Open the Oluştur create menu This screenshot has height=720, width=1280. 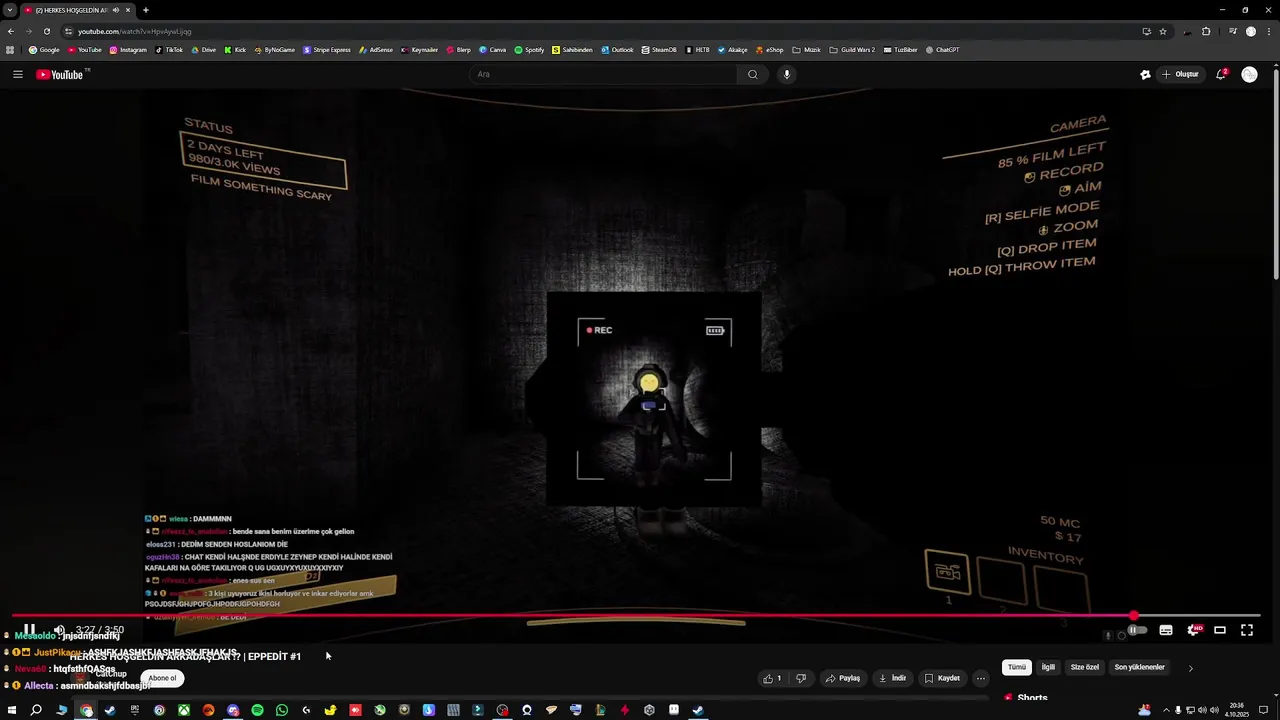click(1181, 74)
